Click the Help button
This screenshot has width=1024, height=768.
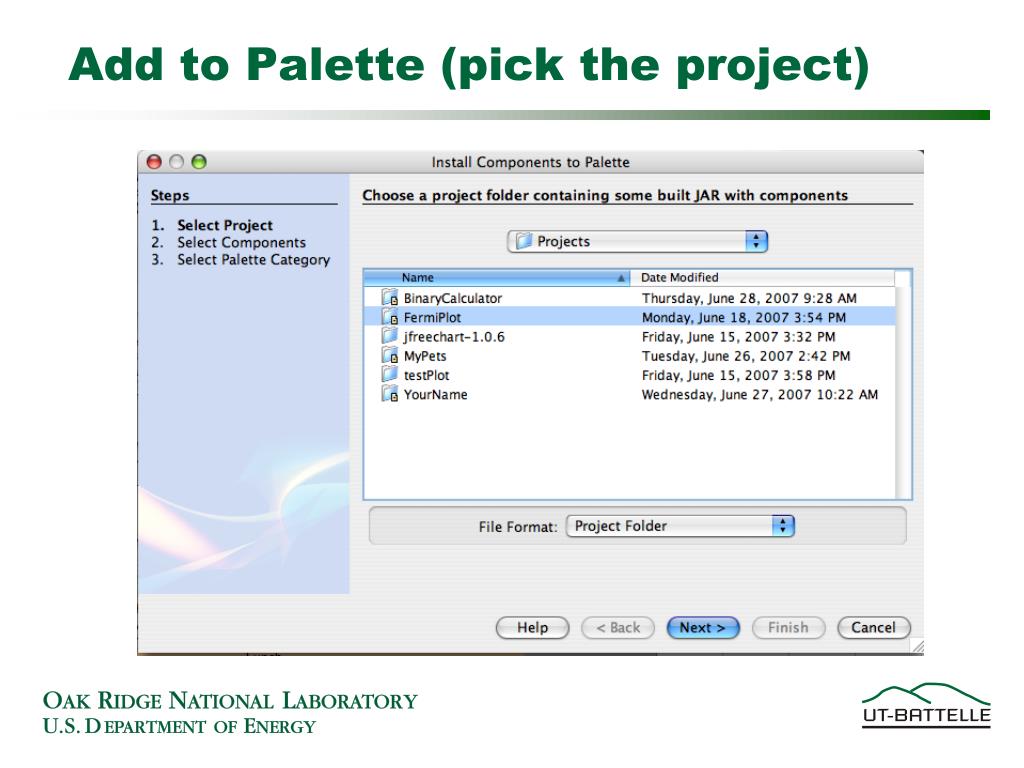(532, 628)
